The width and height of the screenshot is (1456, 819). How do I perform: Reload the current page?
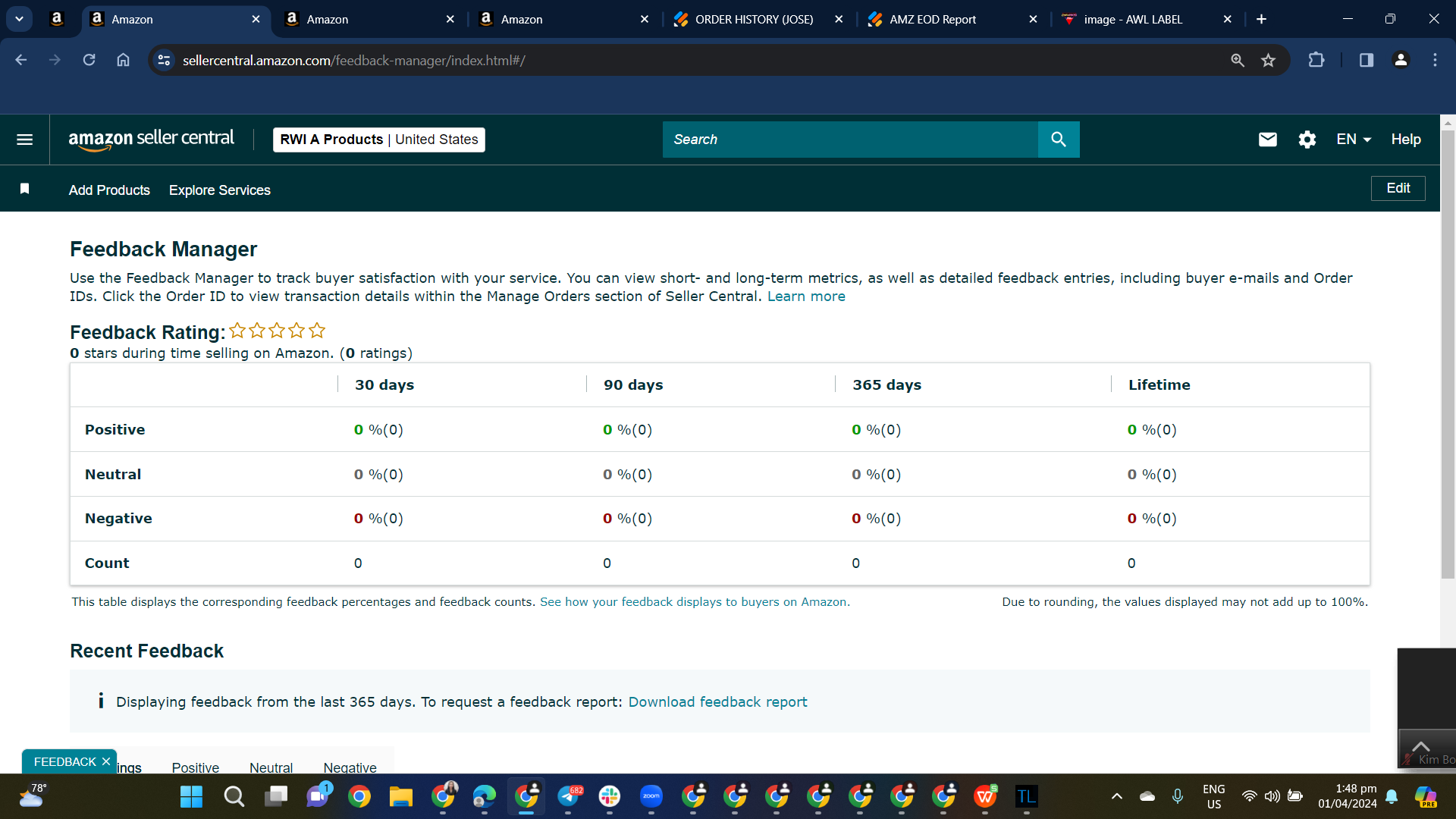pyautogui.click(x=89, y=60)
